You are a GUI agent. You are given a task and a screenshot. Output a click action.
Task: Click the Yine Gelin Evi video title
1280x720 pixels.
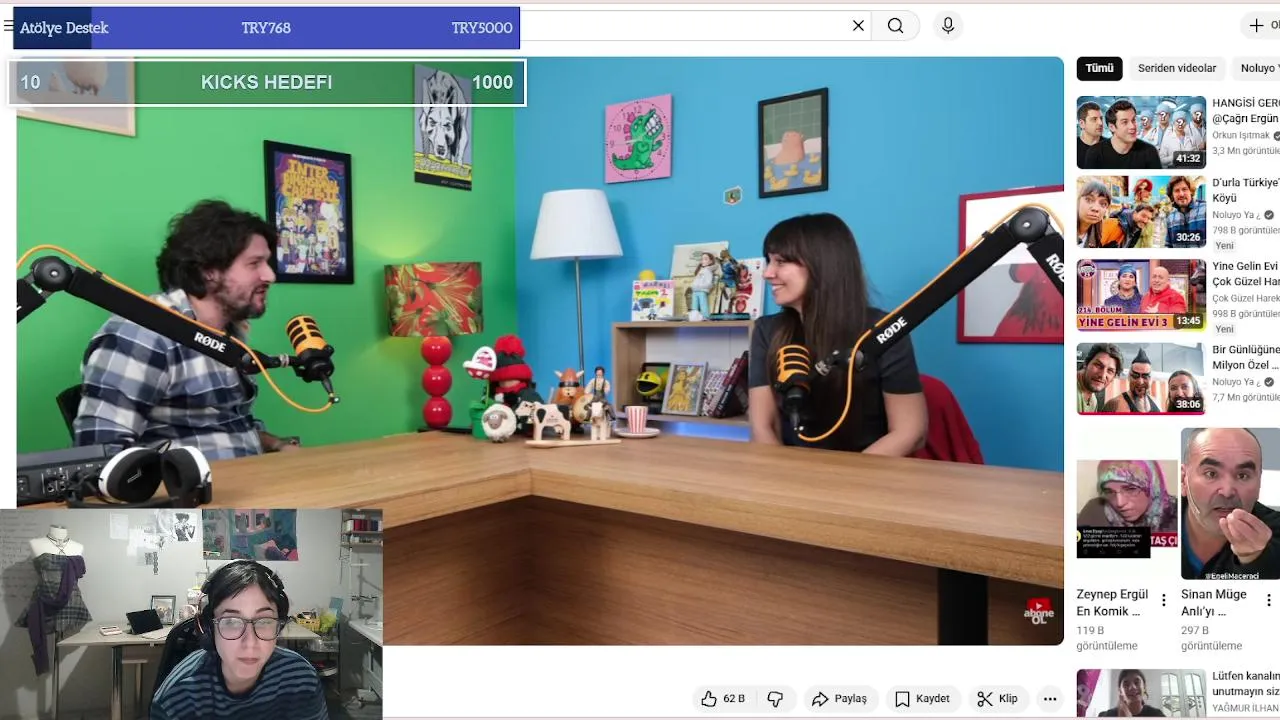tap(1246, 274)
